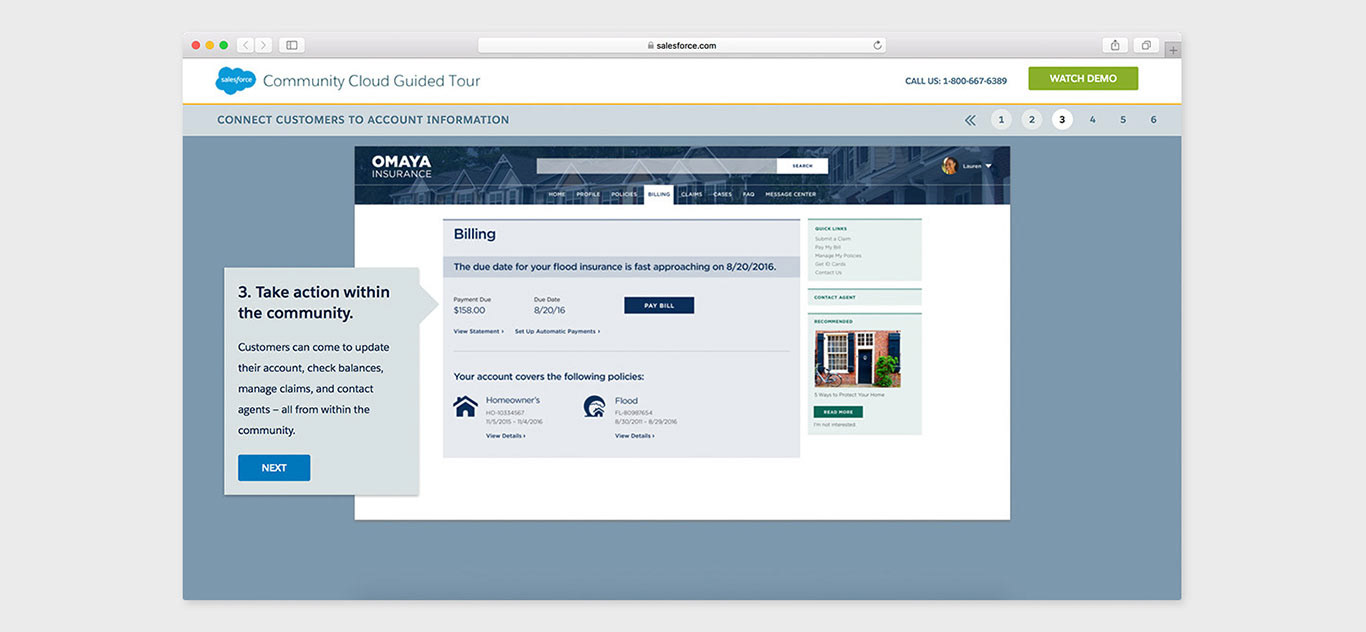Click the Submit a Claim quick link
Screen dimensions: 1366x632
[833, 239]
